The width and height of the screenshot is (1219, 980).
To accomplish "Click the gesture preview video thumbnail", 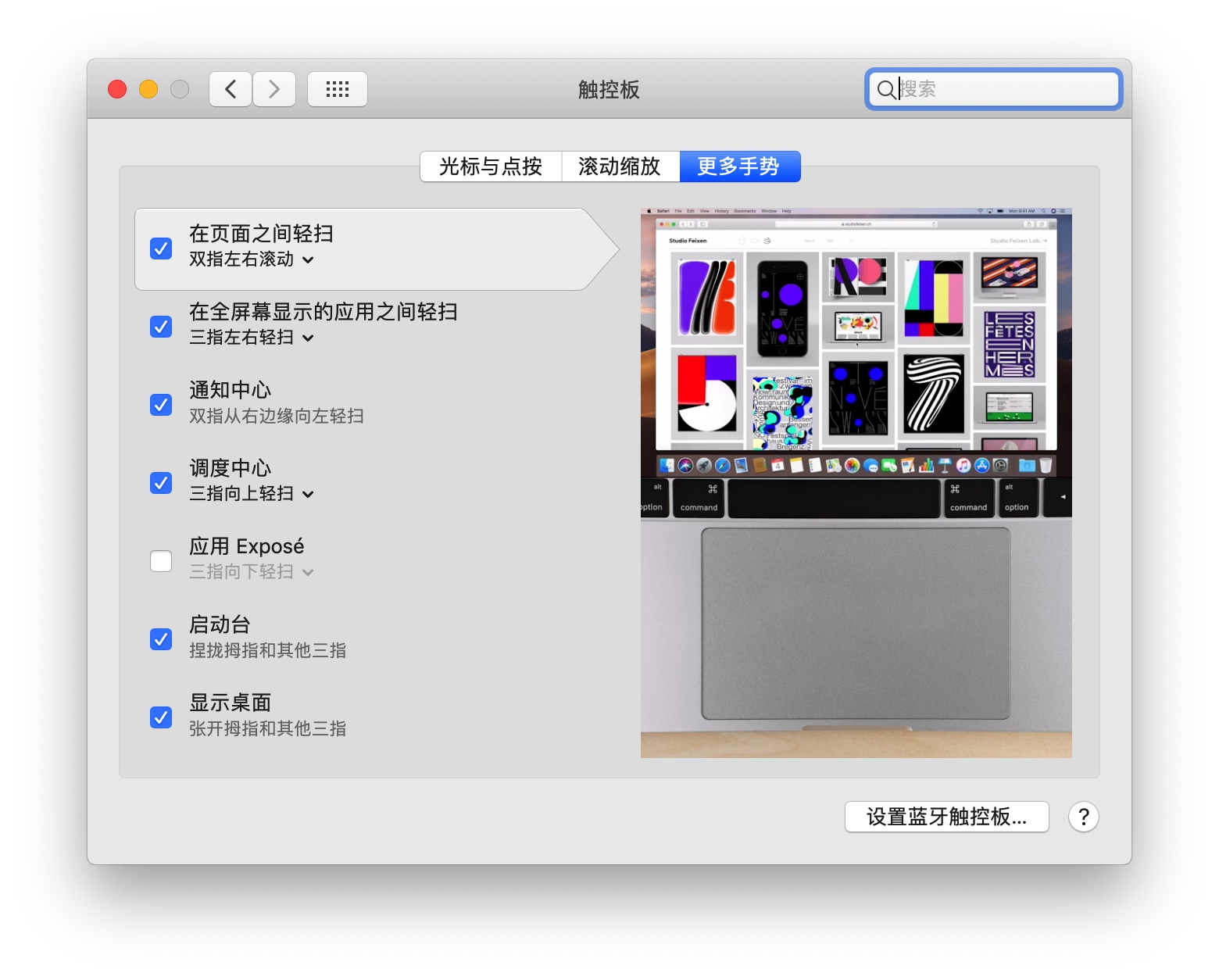I will coord(856,482).
